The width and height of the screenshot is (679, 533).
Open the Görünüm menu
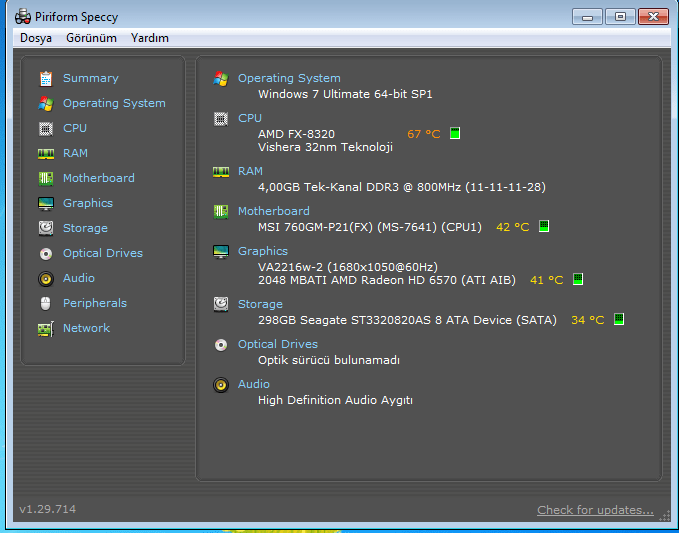[x=91, y=38]
